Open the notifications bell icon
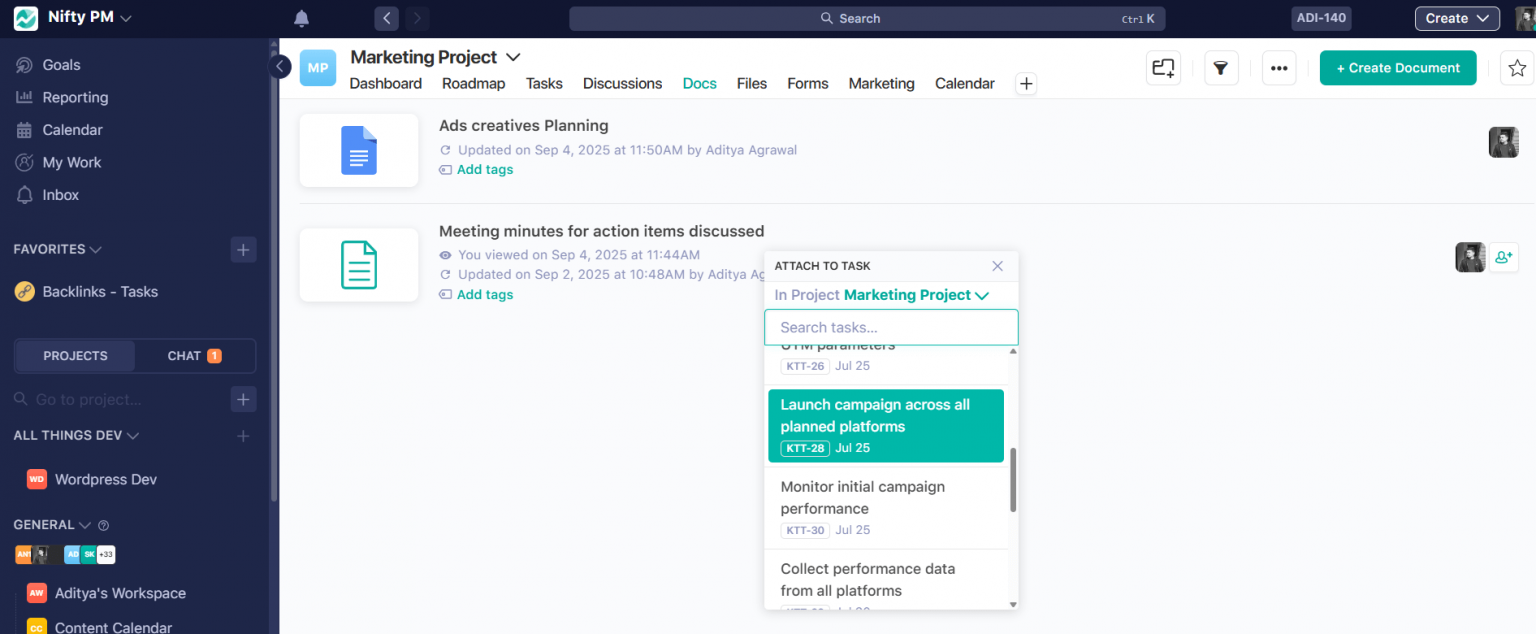The height and width of the screenshot is (634, 1536). pos(301,17)
